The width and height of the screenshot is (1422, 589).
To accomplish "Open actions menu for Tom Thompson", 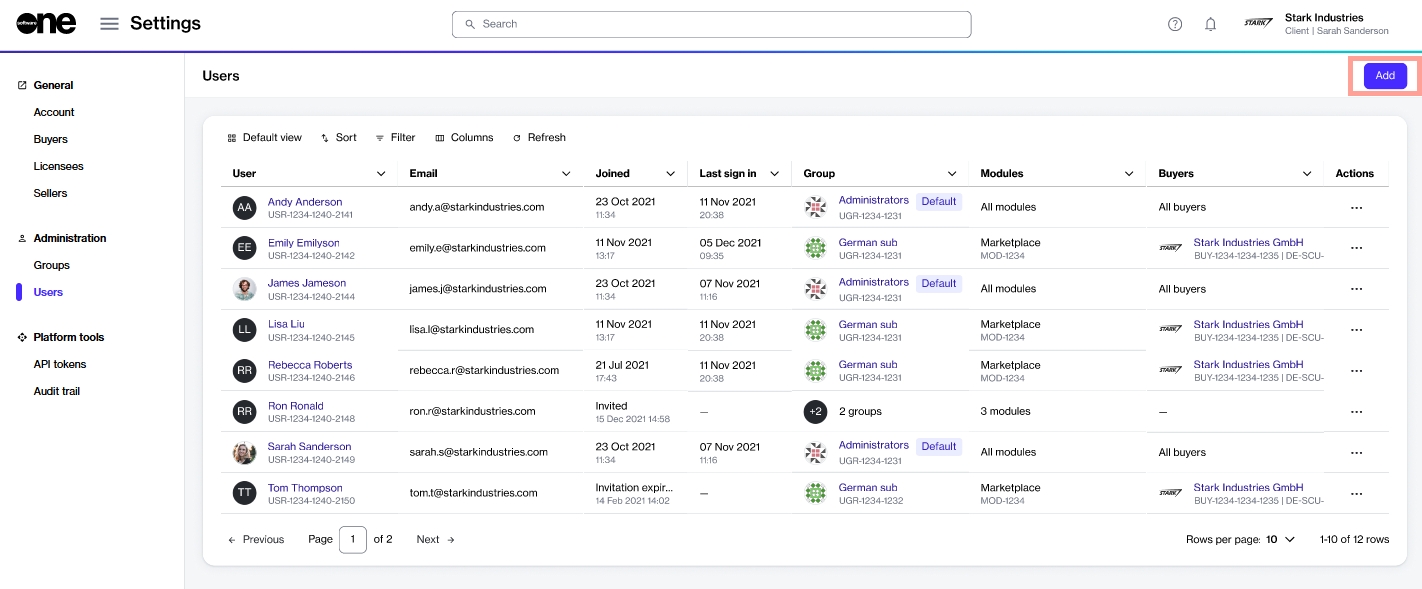I will [x=1356, y=494].
